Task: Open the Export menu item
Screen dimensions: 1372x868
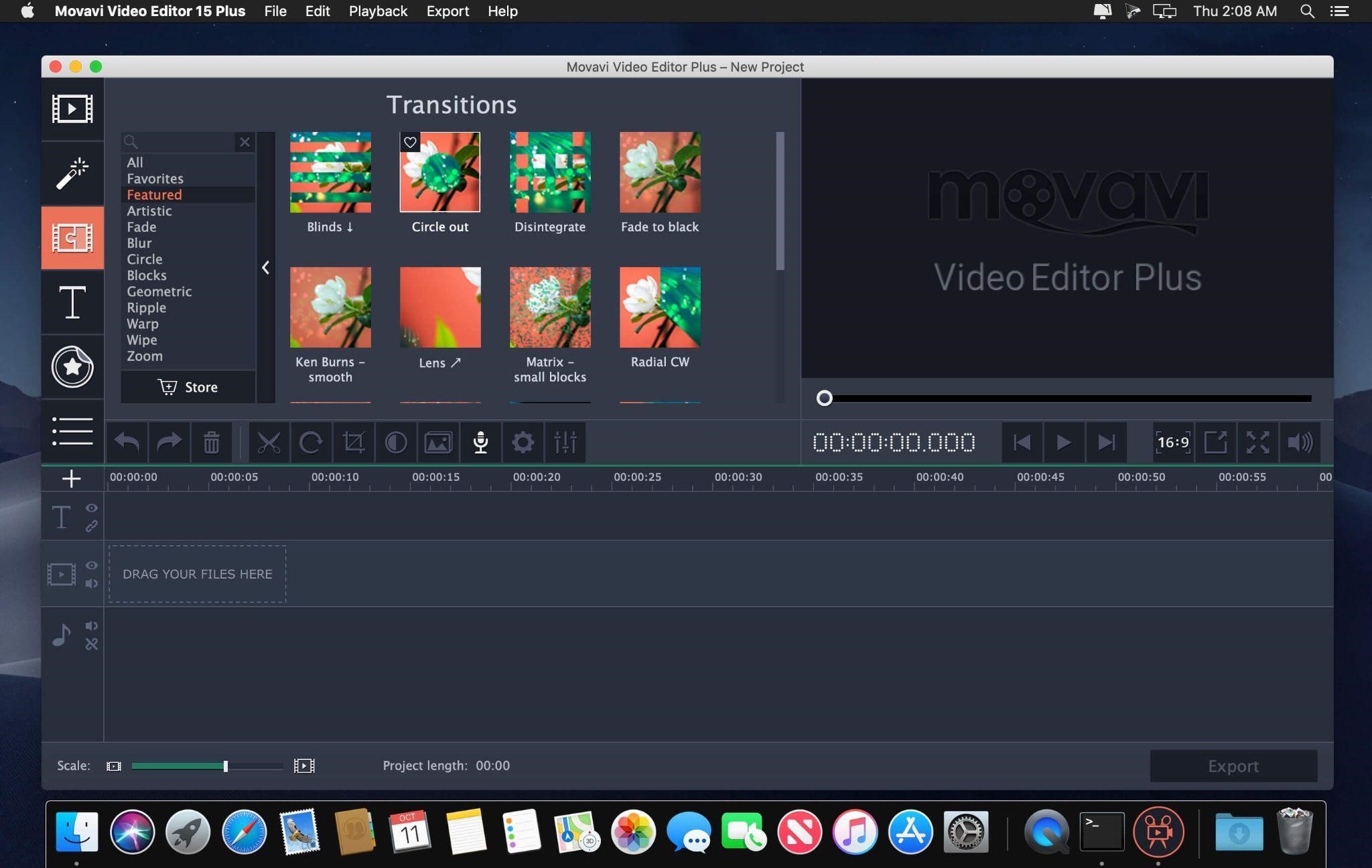Action: (x=447, y=11)
